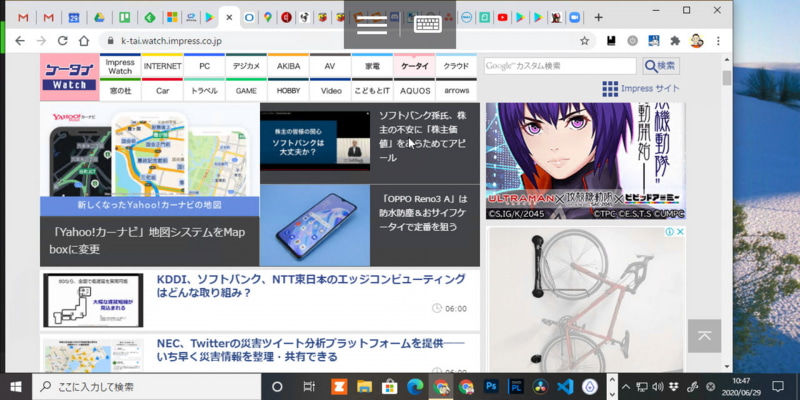Open the ad info icon on bicycle ad
The height and width of the screenshot is (400, 800).
[669, 232]
